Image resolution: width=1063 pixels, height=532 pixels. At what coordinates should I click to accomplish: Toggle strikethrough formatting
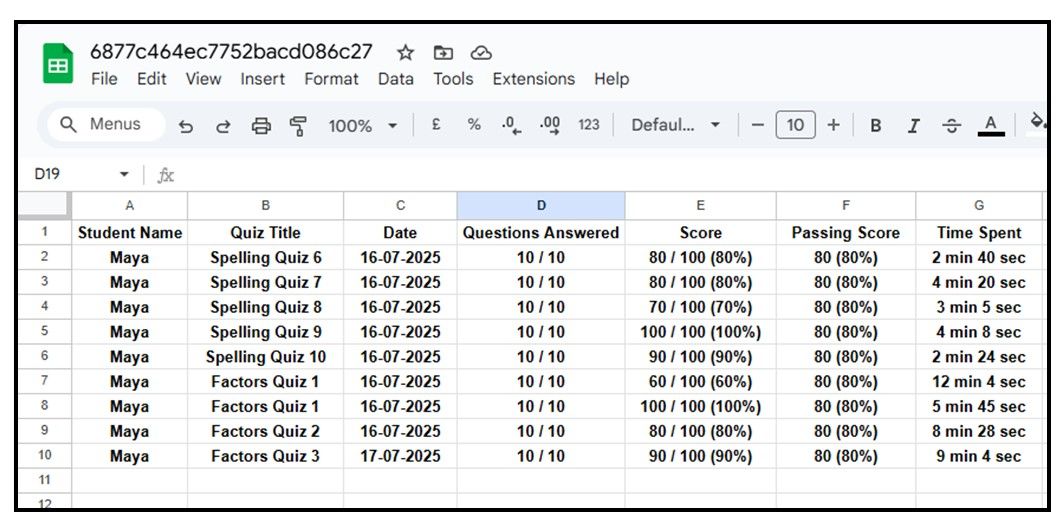pyautogui.click(x=951, y=125)
